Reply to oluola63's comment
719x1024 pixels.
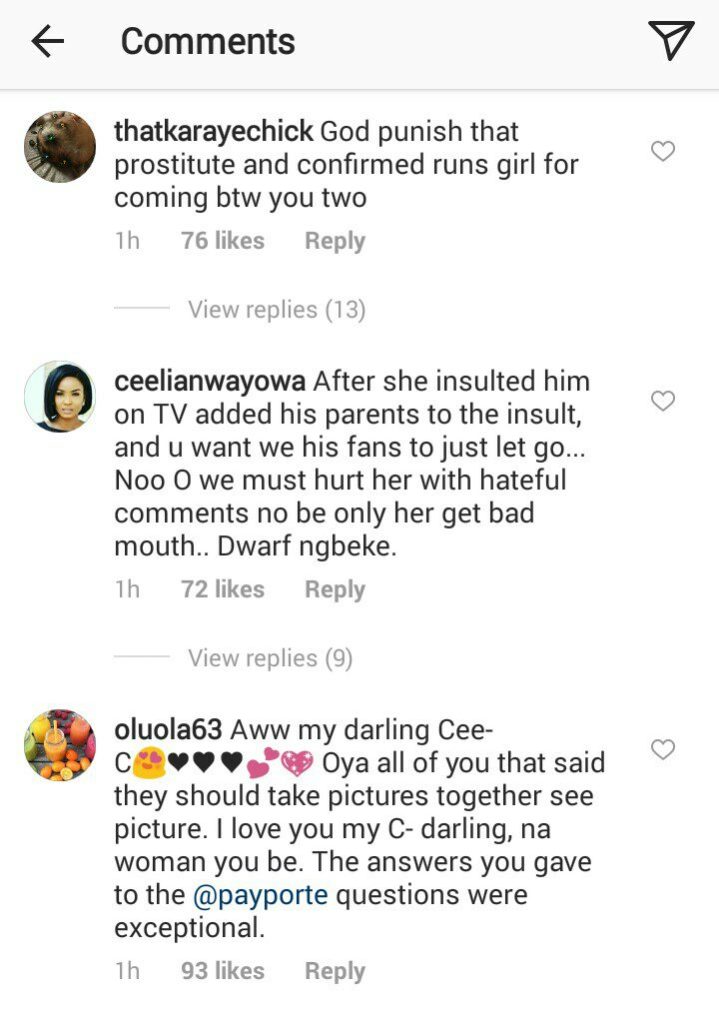pos(335,971)
